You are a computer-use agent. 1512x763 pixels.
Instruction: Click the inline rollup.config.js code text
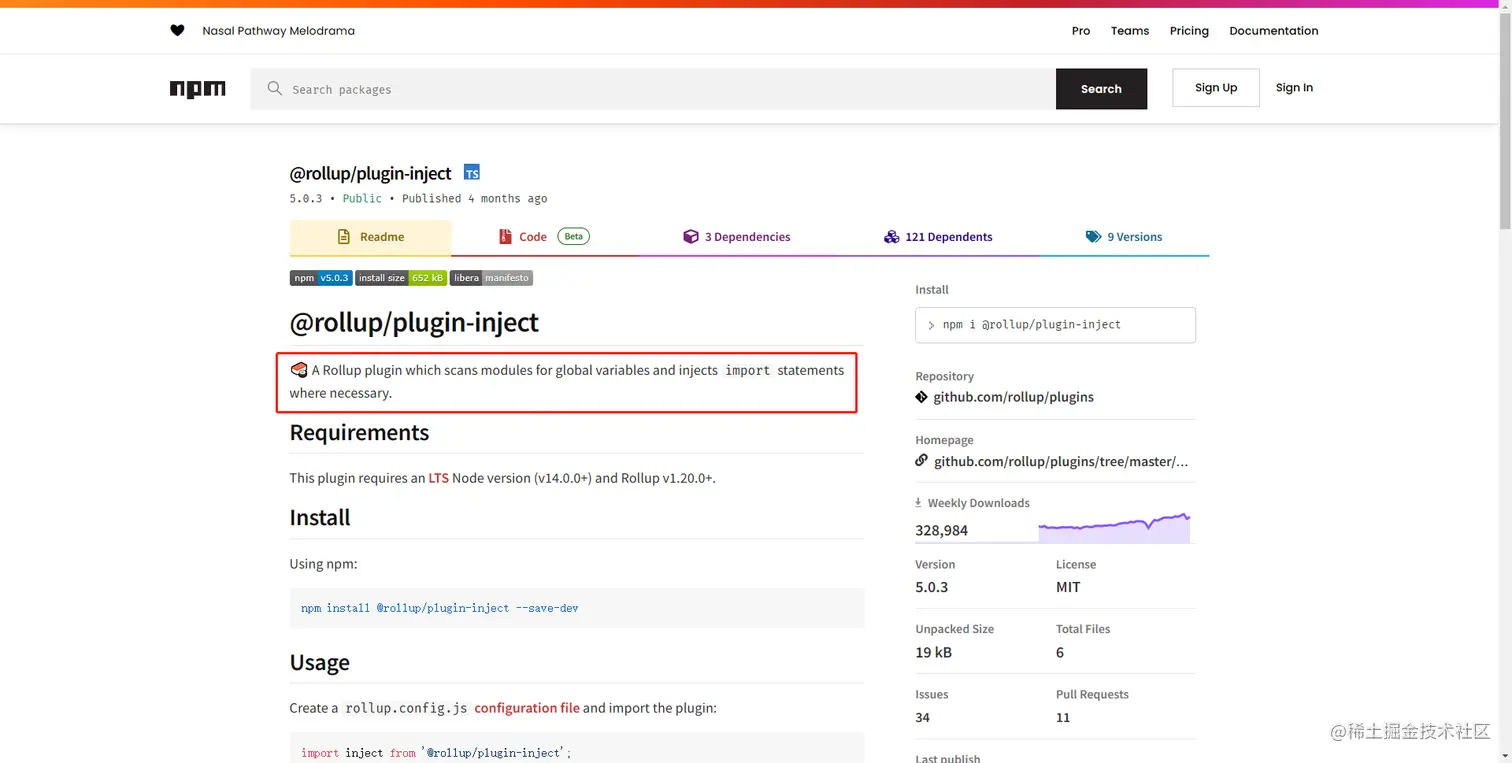(406, 708)
